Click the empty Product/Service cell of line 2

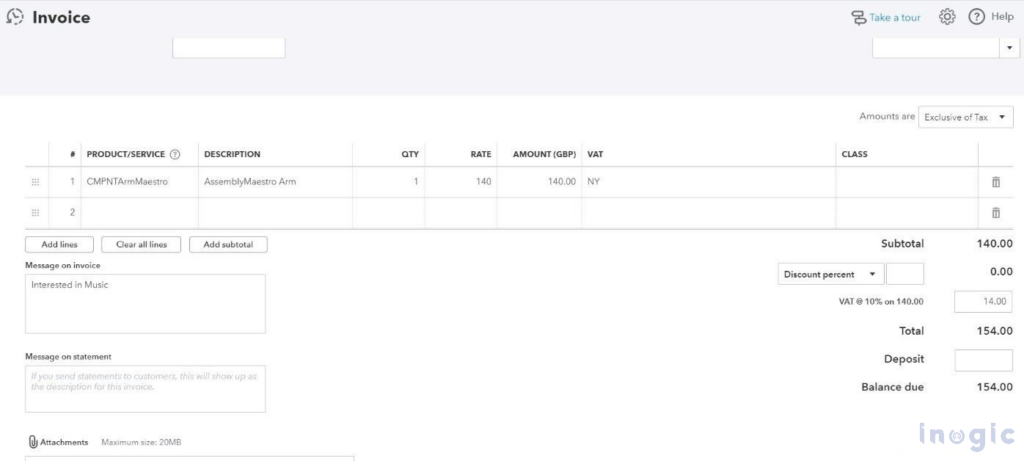click(x=140, y=213)
